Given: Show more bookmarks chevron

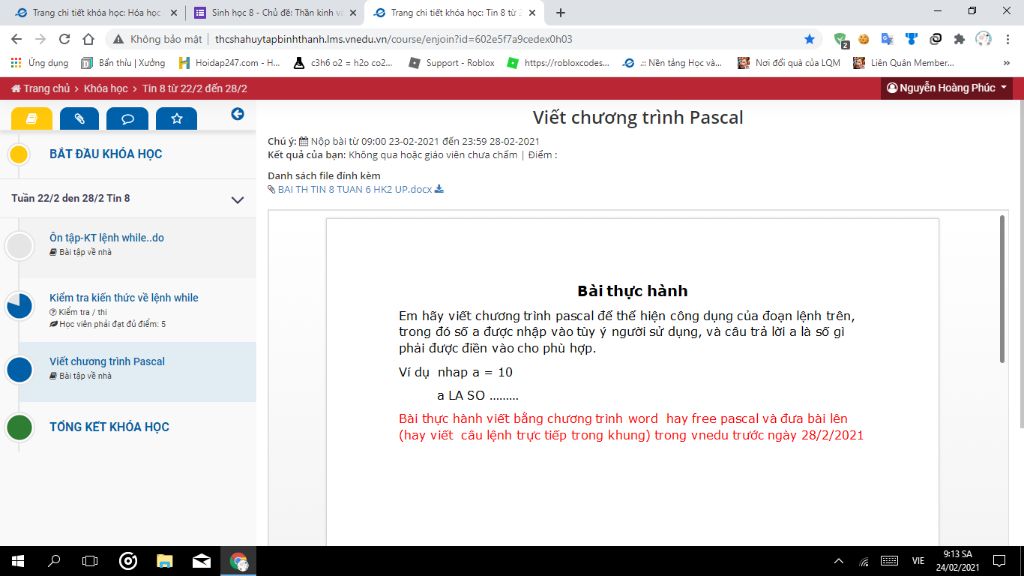Looking at the screenshot, I should click(1006, 63).
